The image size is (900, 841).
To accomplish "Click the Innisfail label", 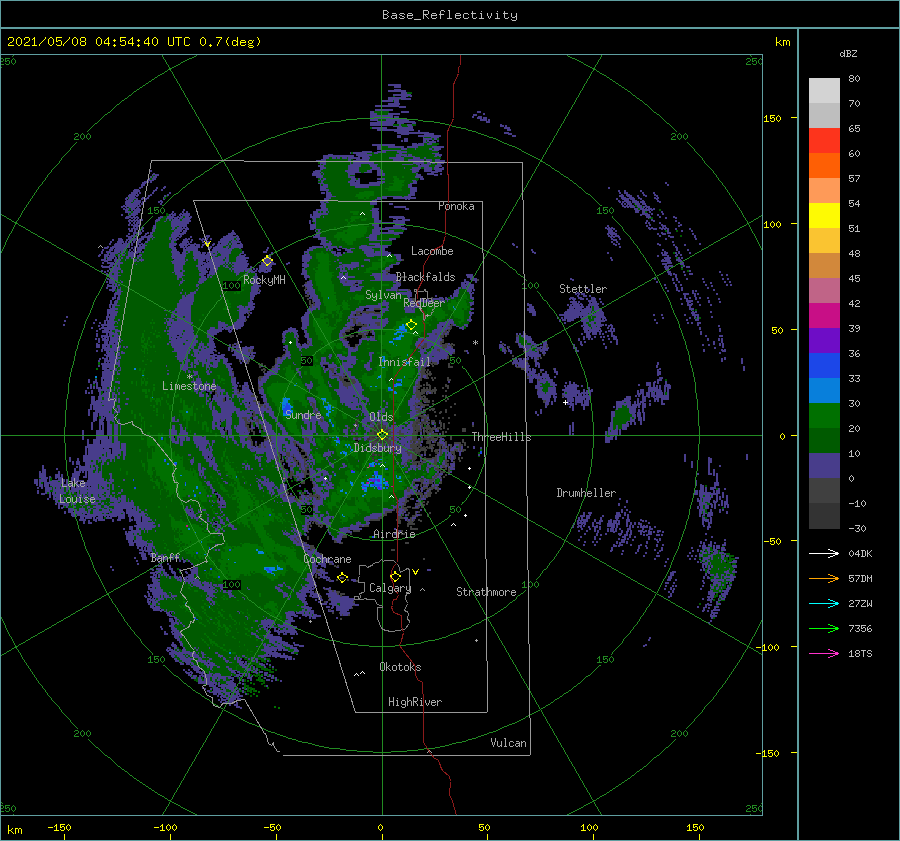I will (405, 362).
